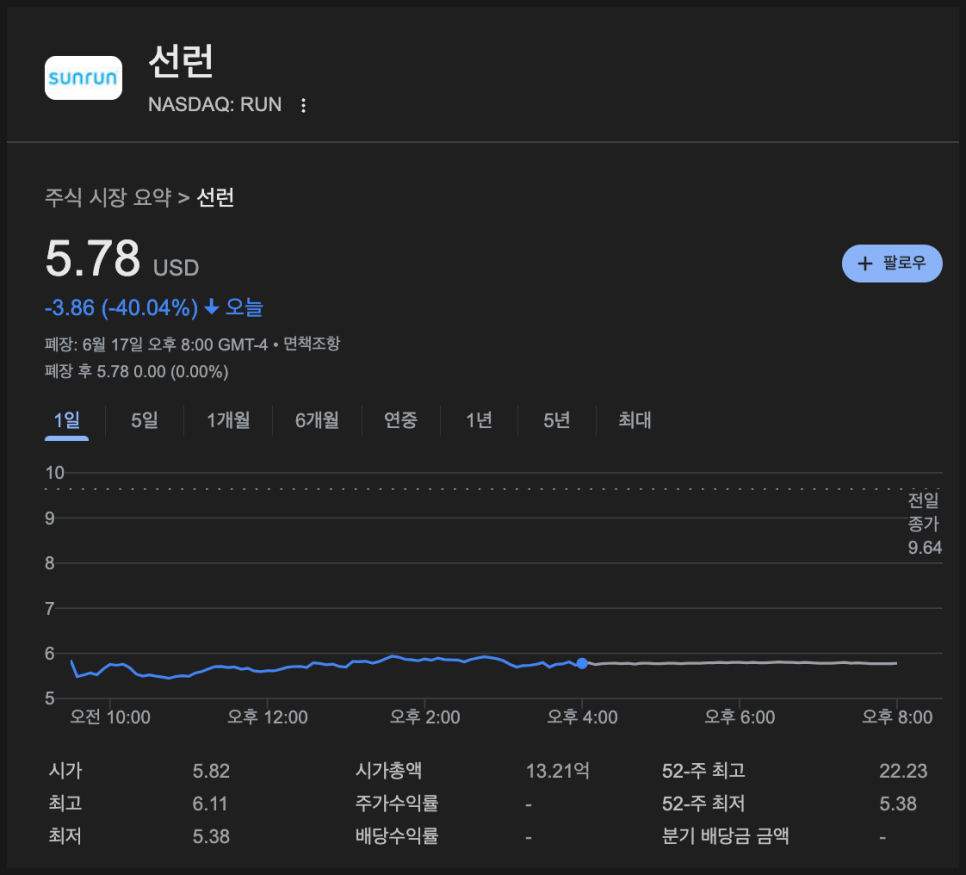
Task: Click the 주가수익률 label
Action: click(397, 804)
